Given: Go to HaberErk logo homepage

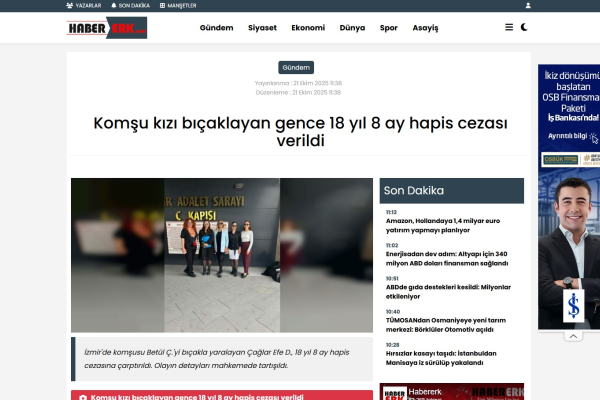Looking at the screenshot, I should pos(107,28).
